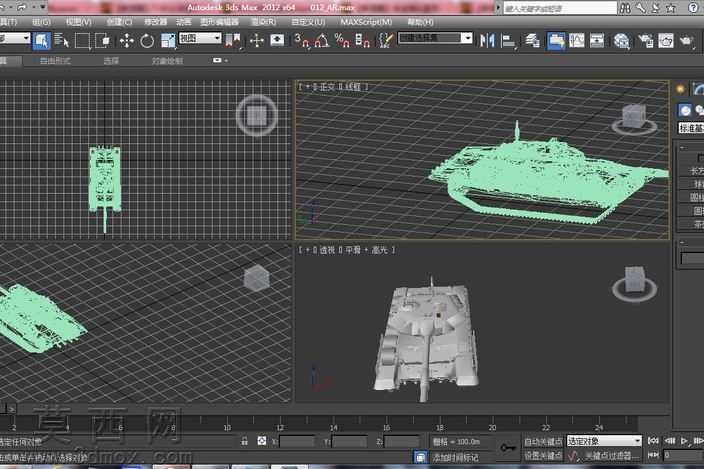Open the key selection target dropdown
This screenshot has width=704, height=469.
(x=604, y=441)
